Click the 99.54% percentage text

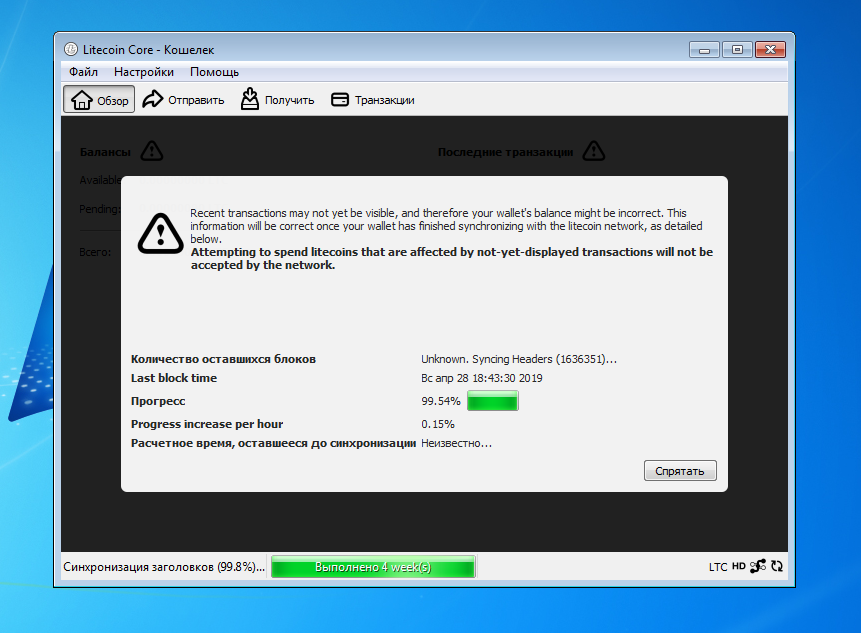pos(440,401)
